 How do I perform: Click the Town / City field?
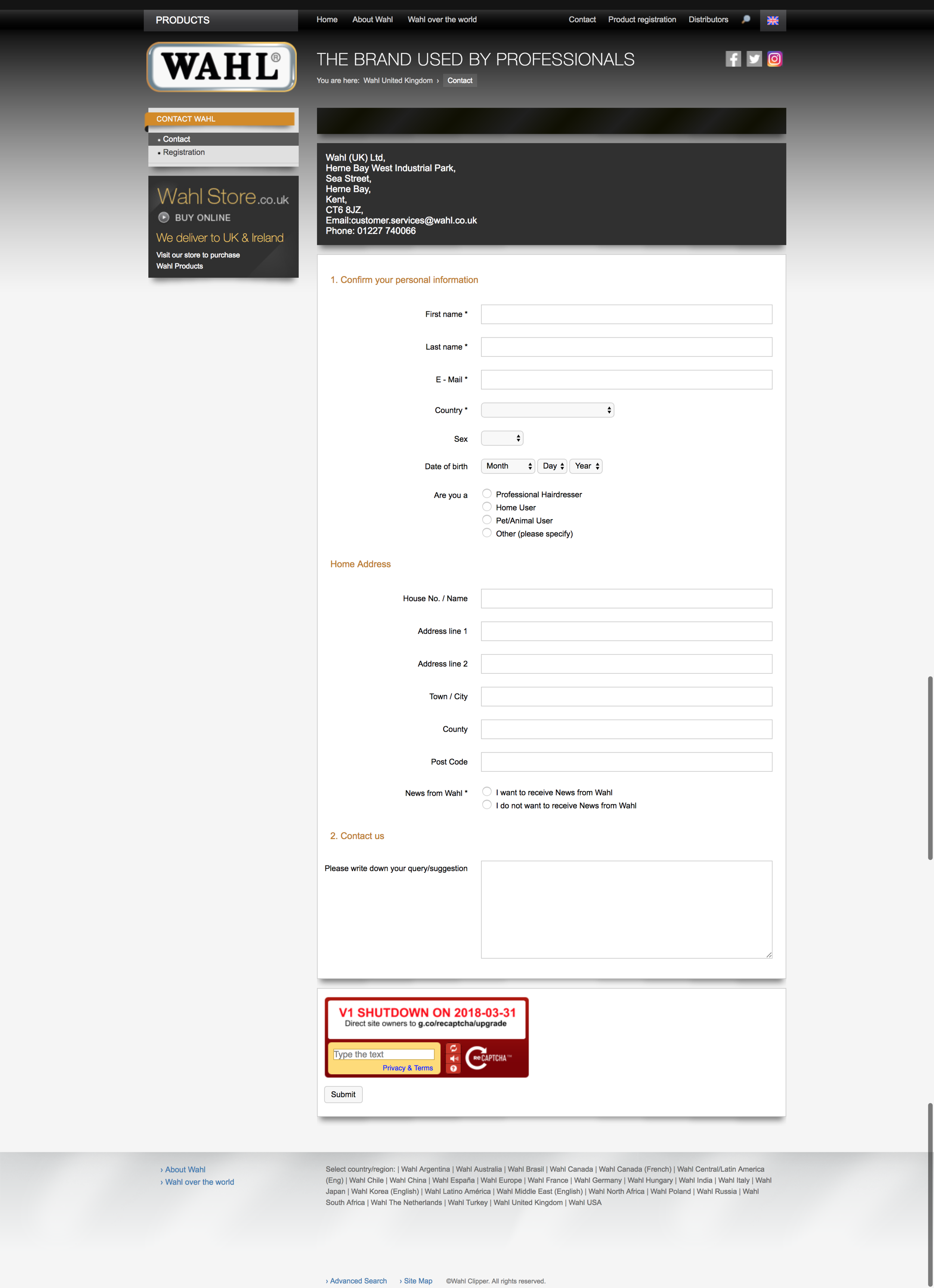(x=627, y=696)
